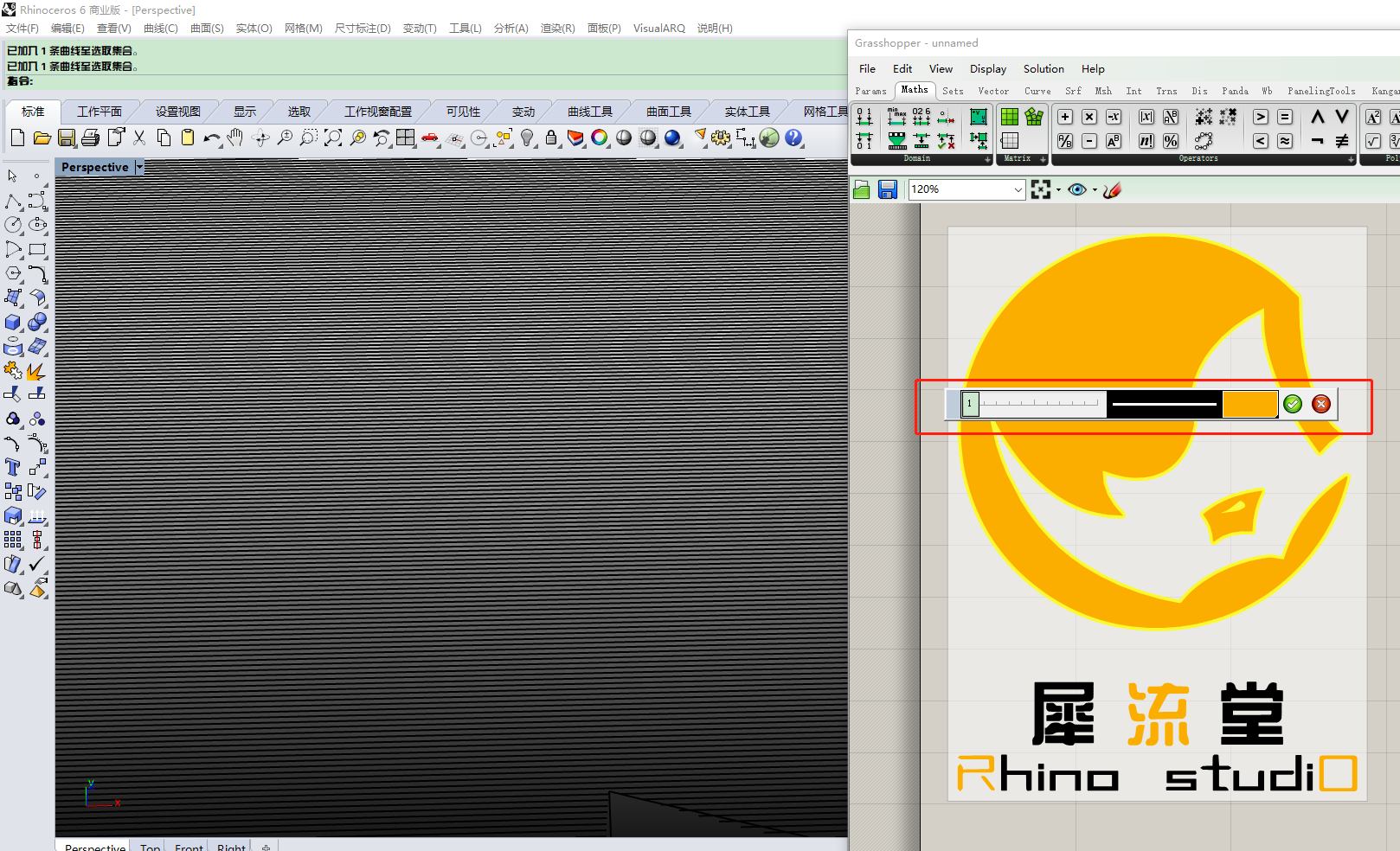Open the Grasshopper Solution menu
The height and width of the screenshot is (851, 1400).
point(1044,69)
